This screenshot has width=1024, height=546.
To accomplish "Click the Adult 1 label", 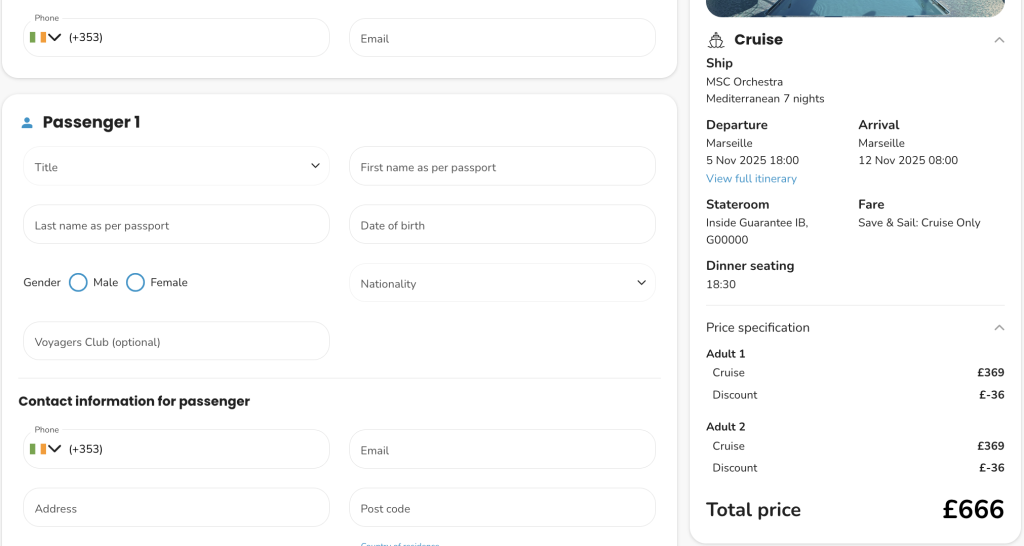I will pos(726,353).
